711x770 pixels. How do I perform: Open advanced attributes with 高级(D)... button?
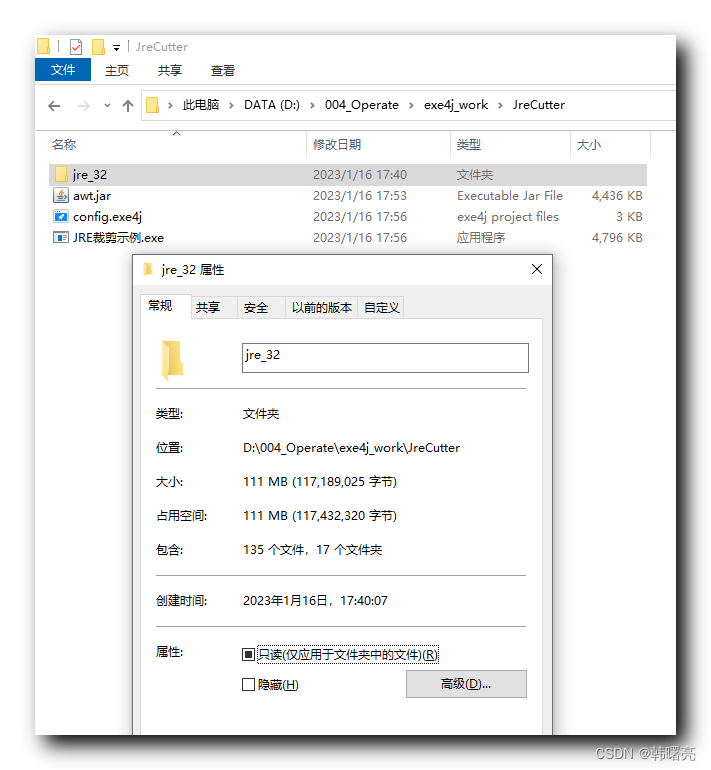pyautogui.click(x=466, y=684)
